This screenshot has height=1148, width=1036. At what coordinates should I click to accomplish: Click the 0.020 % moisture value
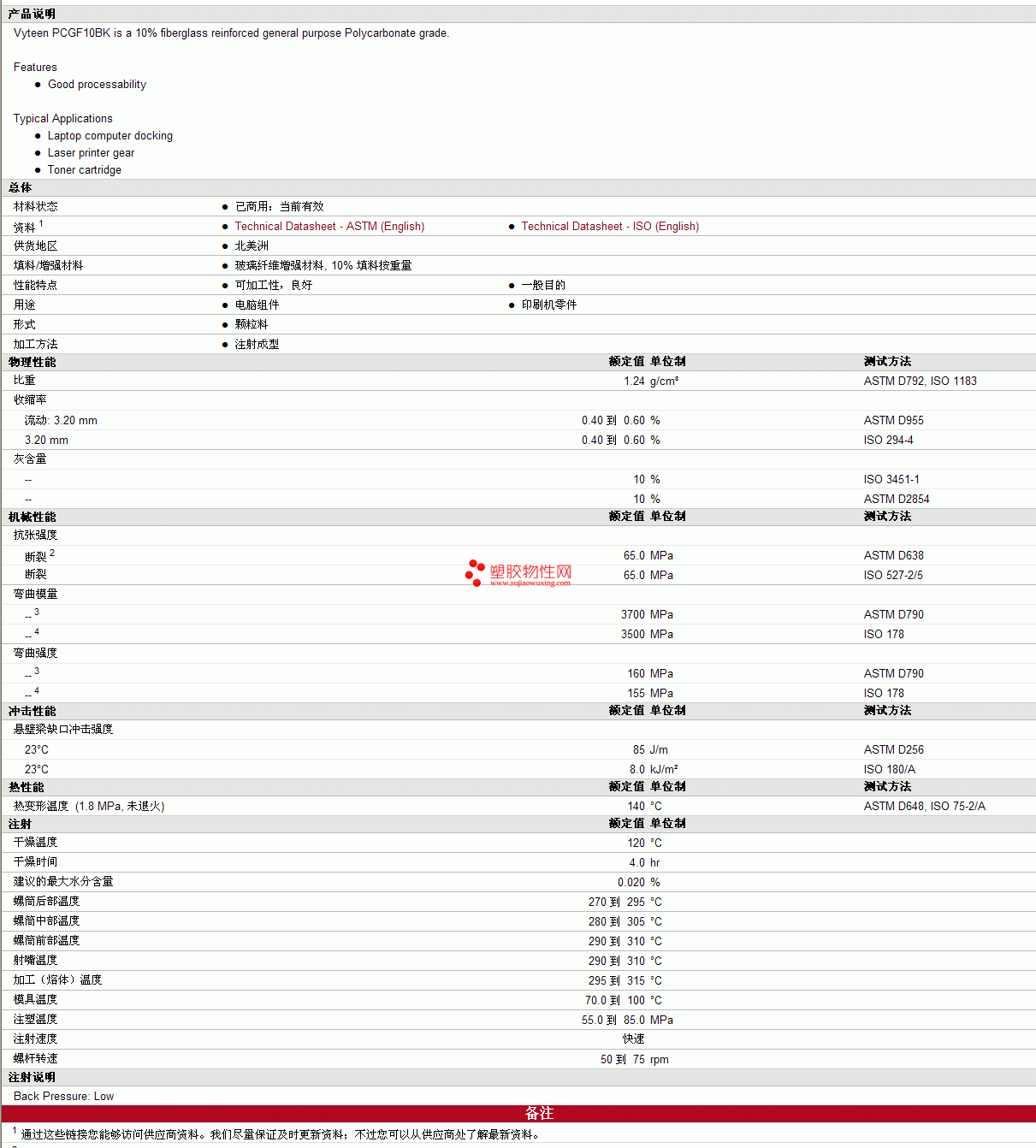coord(639,883)
